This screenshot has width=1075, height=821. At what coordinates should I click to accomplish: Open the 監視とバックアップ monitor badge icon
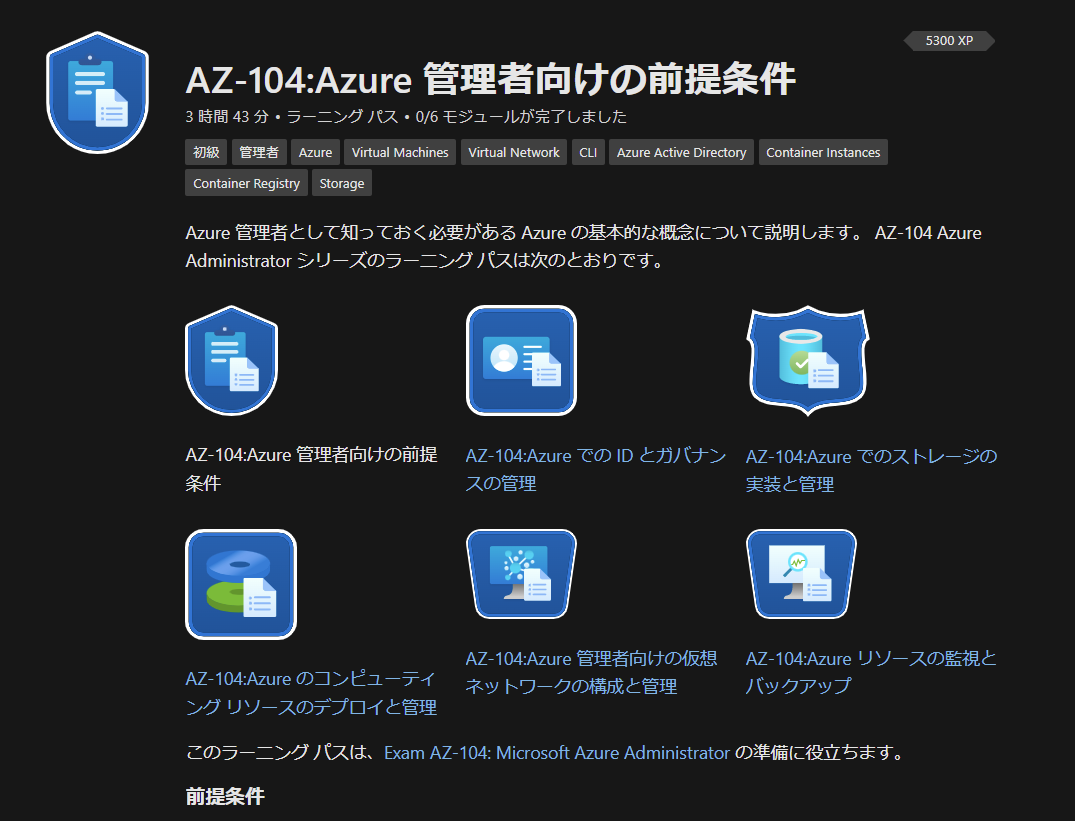(x=801, y=574)
